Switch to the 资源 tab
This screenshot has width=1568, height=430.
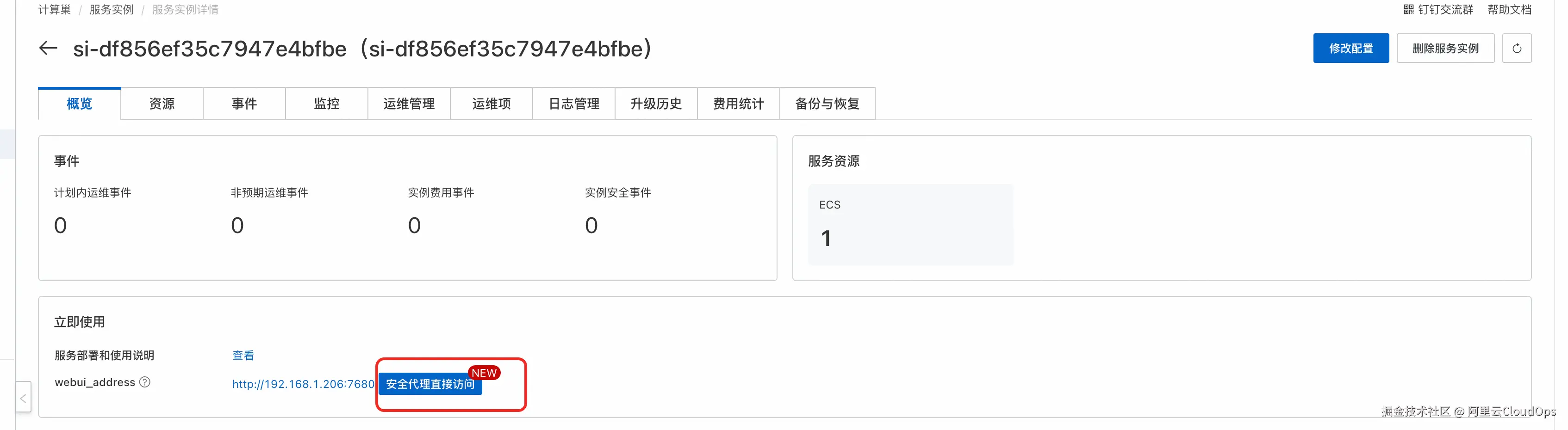pos(162,104)
